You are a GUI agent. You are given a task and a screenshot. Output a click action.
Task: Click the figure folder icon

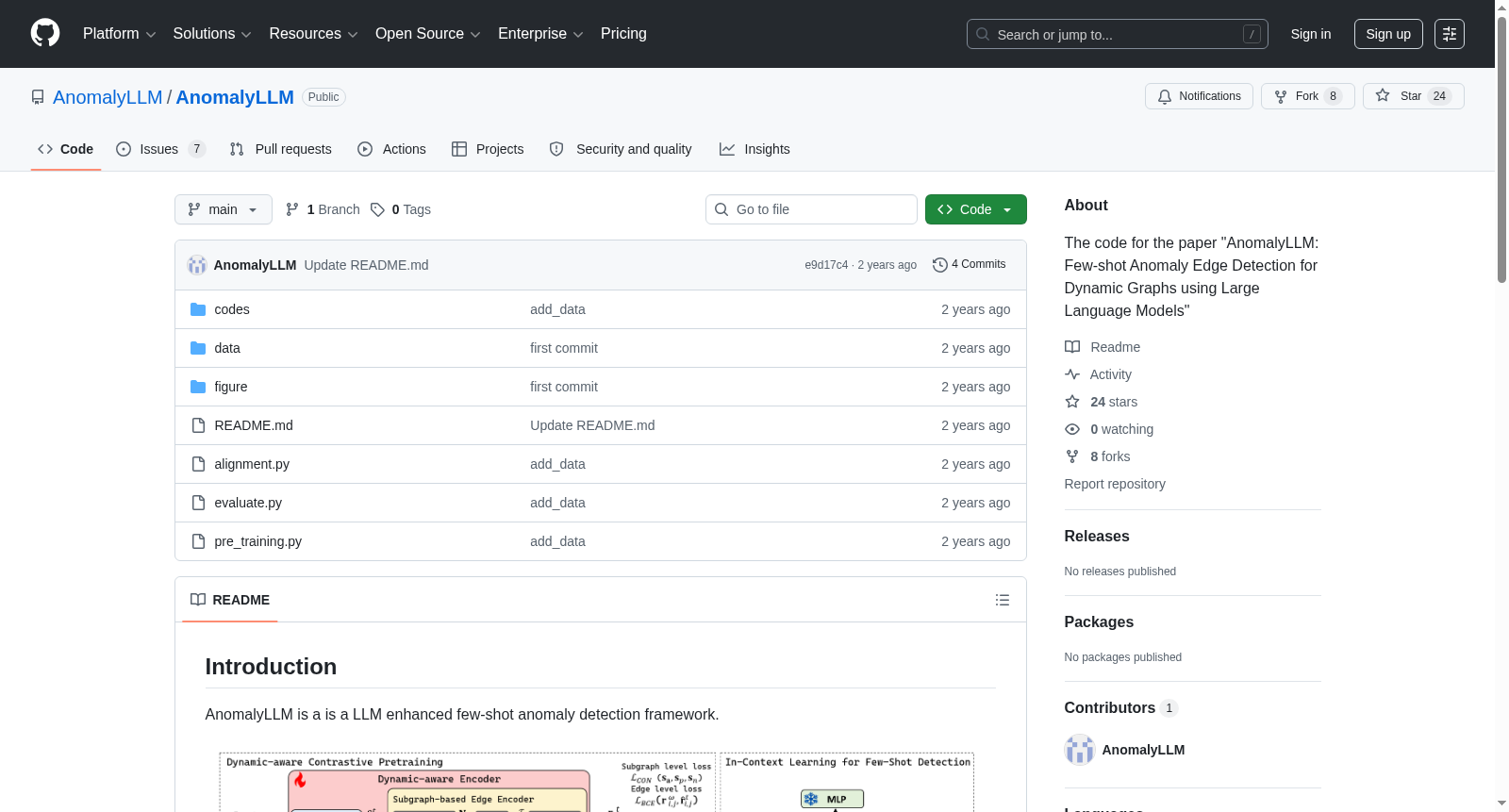click(x=198, y=387)
